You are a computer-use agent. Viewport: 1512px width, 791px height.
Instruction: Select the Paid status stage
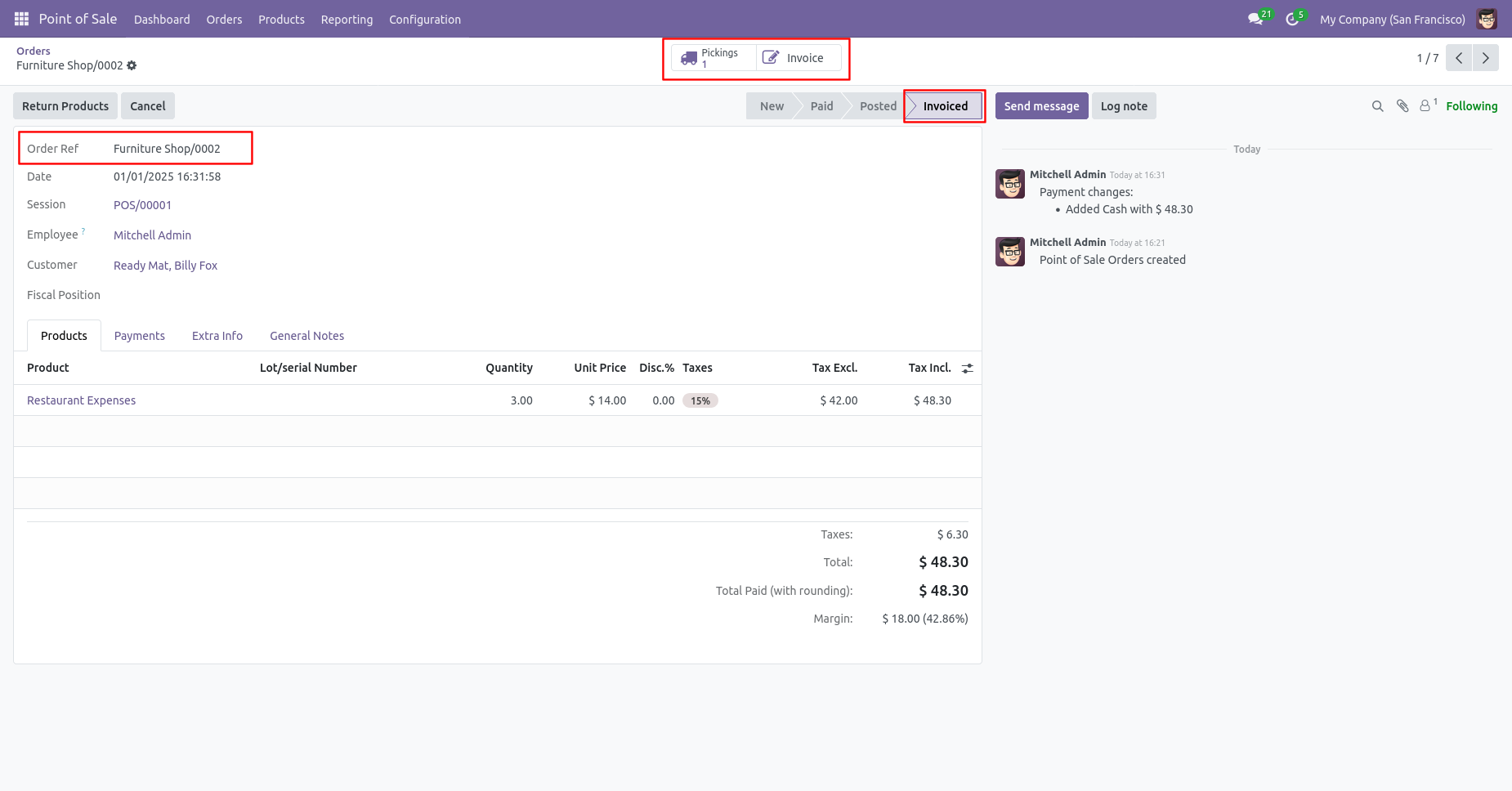[821, 106]
